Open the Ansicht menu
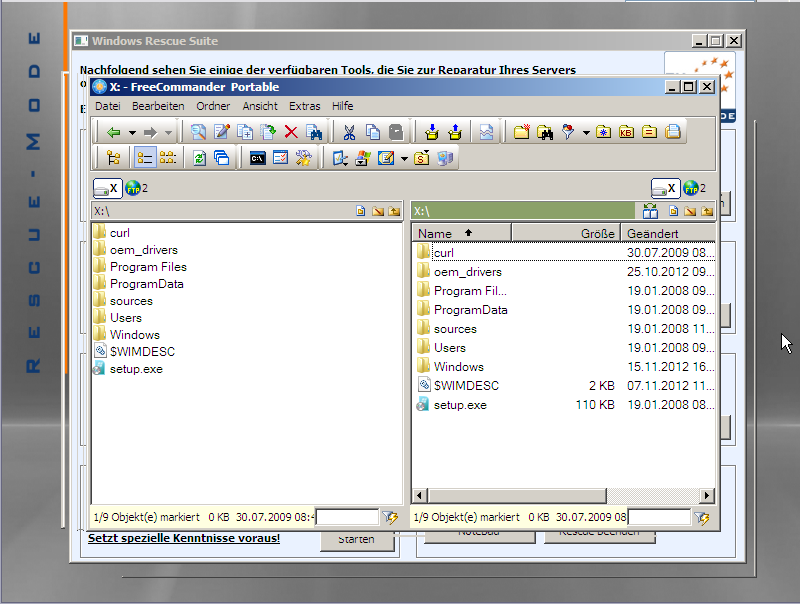 260,106
